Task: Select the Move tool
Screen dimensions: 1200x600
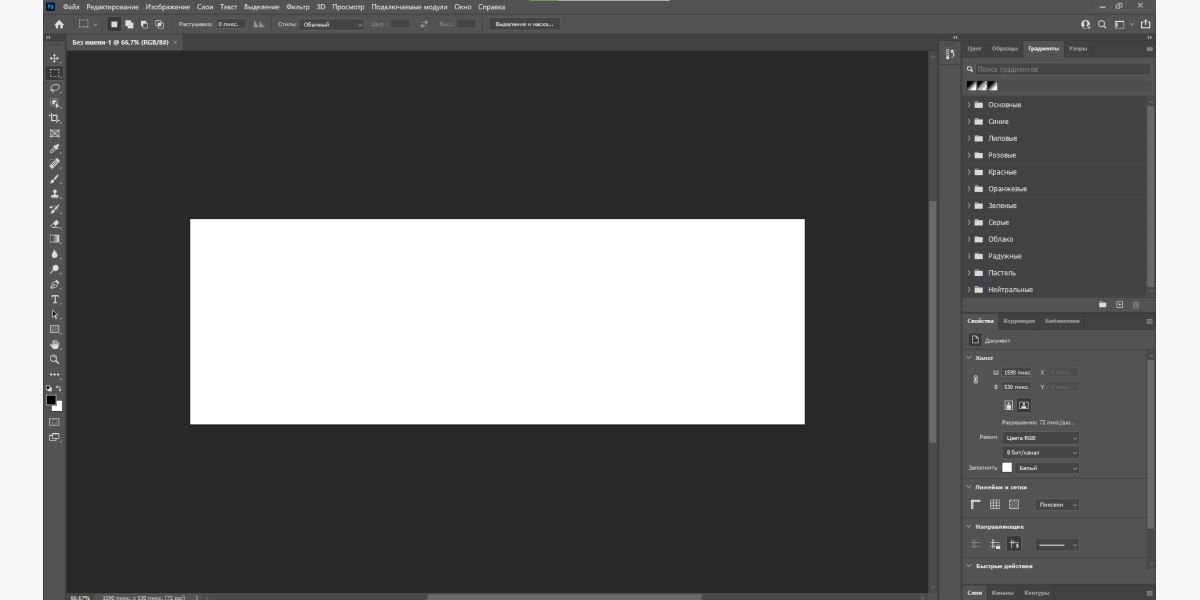Action: click(55, 58)
